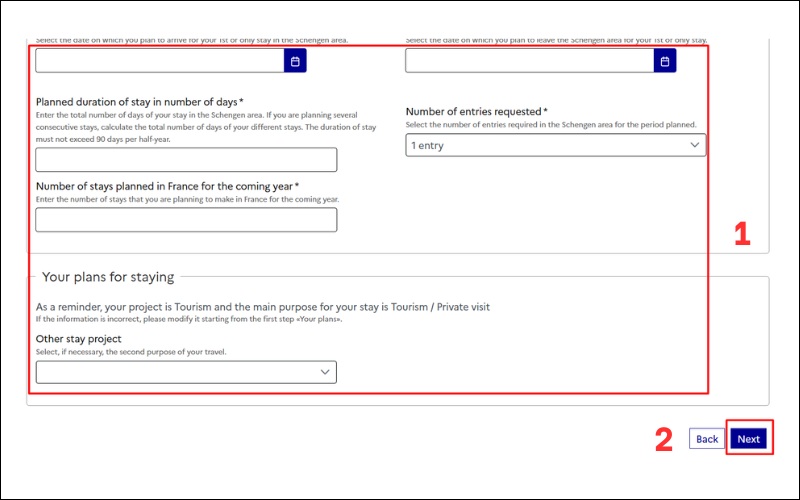Click the 'Planned duration of stay' label
The width and height of the screenshot is (800, 500).
[x=140, y=102]
